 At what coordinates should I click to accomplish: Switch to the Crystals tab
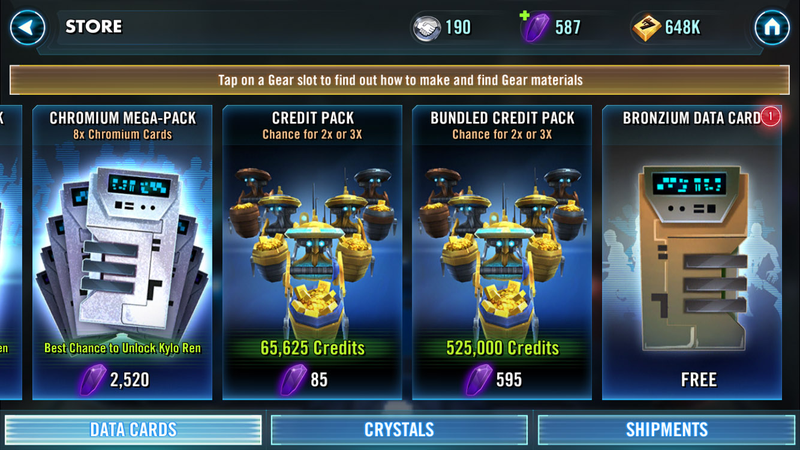399,430
